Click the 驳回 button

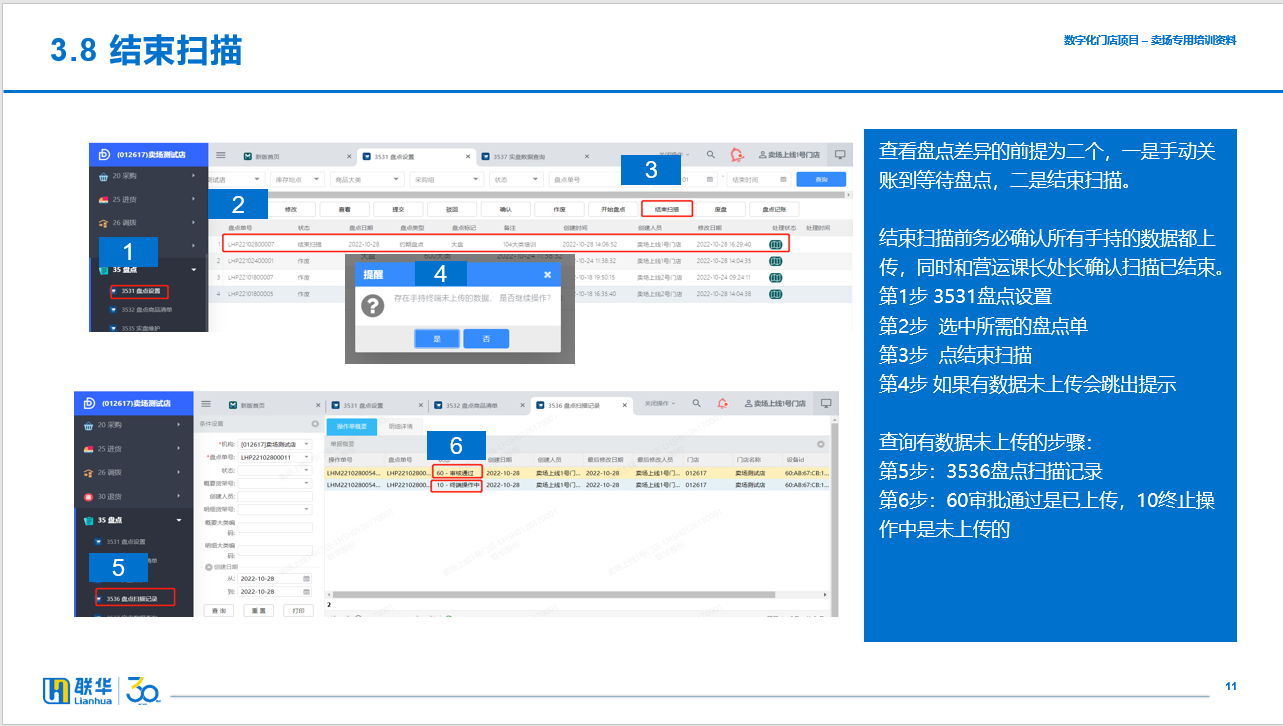pos(451,210)
